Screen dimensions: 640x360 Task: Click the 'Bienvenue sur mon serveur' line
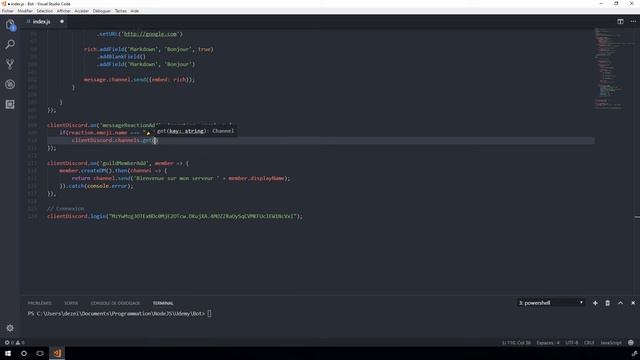click(180, 178)
